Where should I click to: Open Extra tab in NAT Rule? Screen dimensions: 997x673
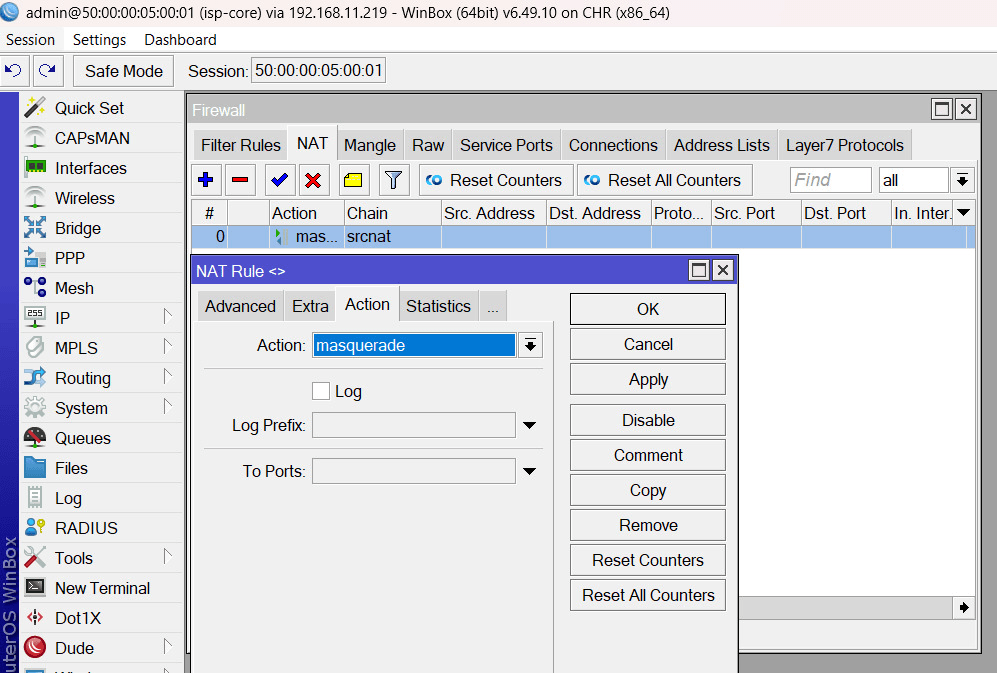[310, 306]
